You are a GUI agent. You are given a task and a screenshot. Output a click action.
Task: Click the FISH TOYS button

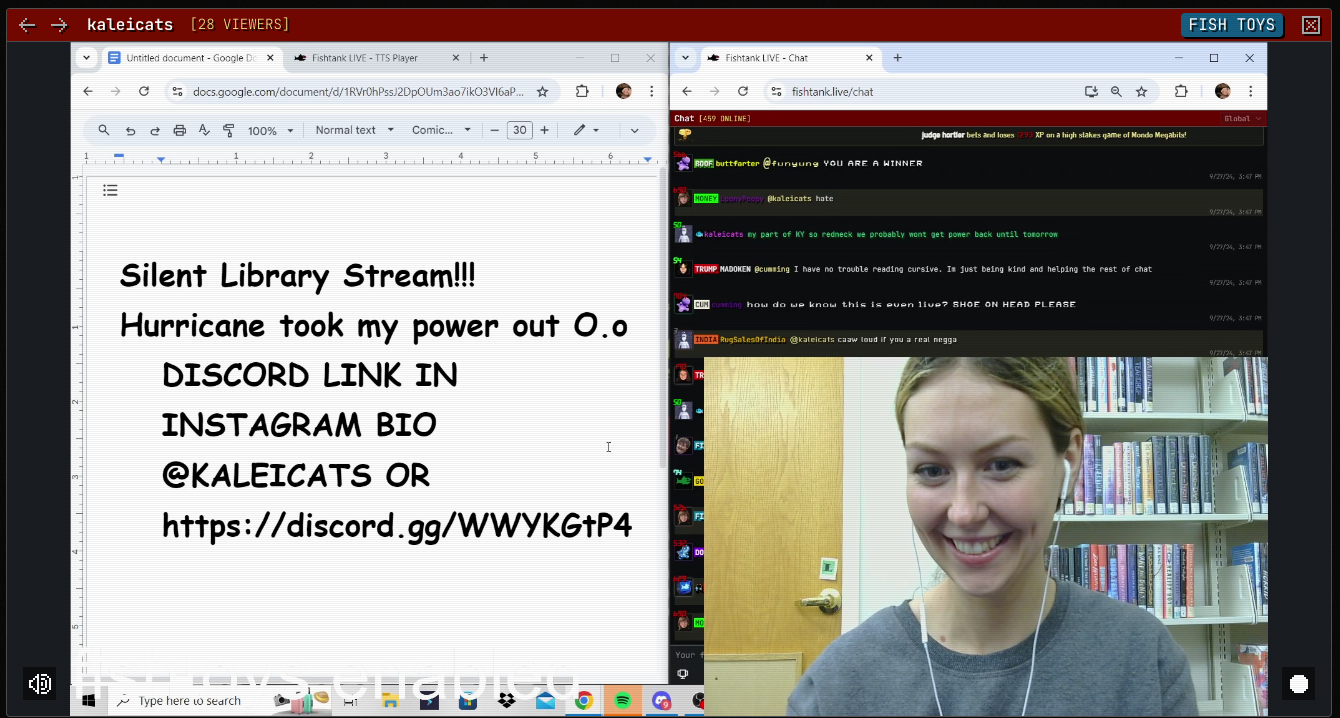click(x=1232, y=25)
